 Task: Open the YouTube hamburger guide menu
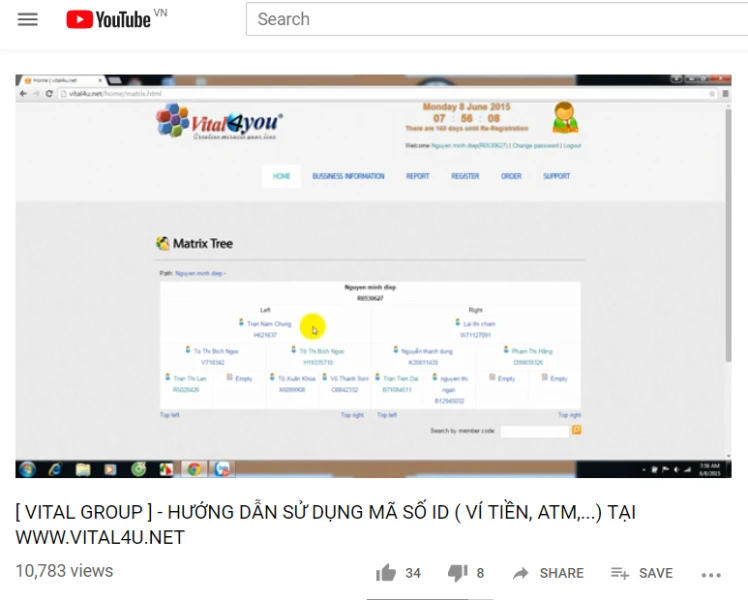click(28, 19)
